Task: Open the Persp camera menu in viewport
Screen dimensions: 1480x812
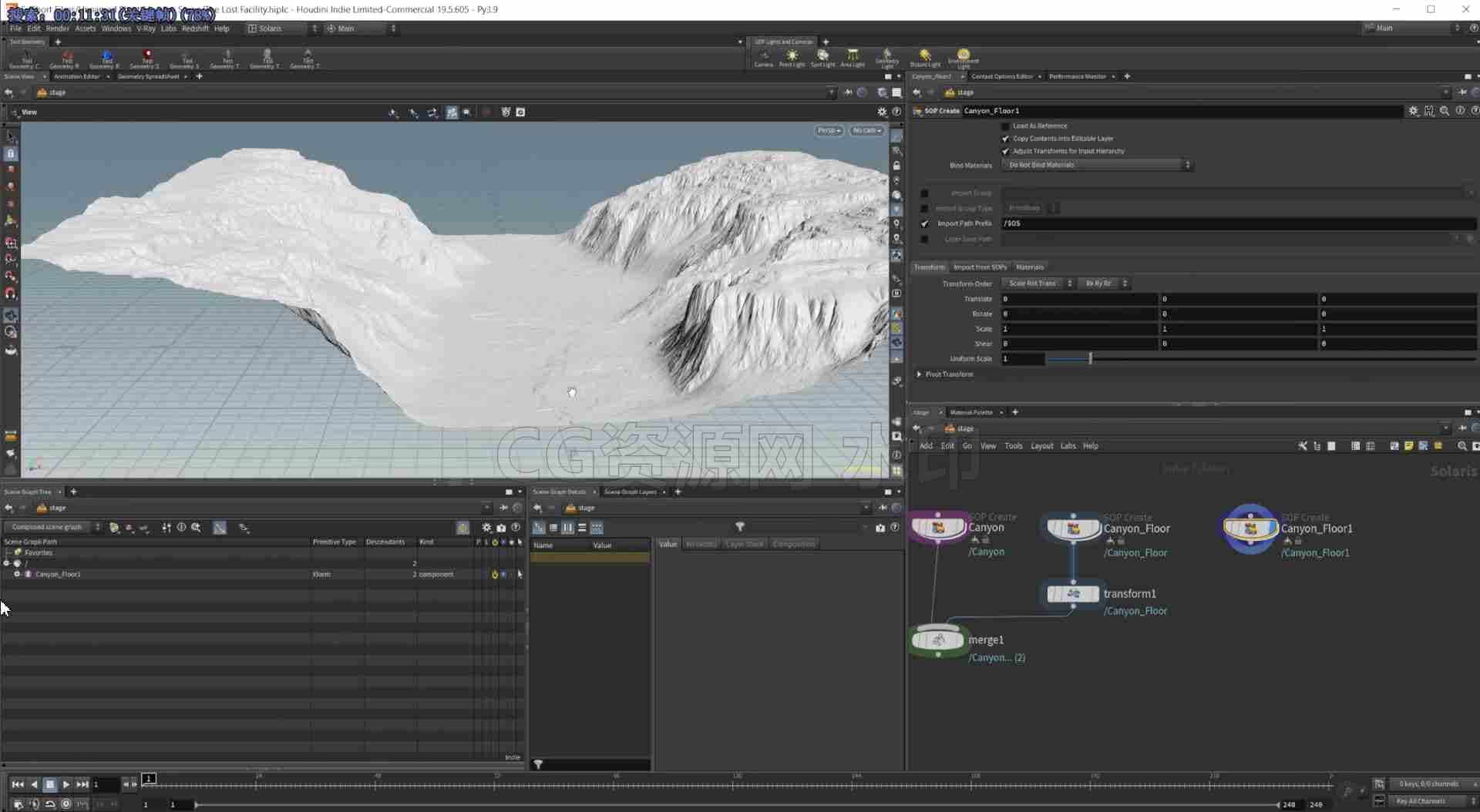Action: [x=829, y=130]
